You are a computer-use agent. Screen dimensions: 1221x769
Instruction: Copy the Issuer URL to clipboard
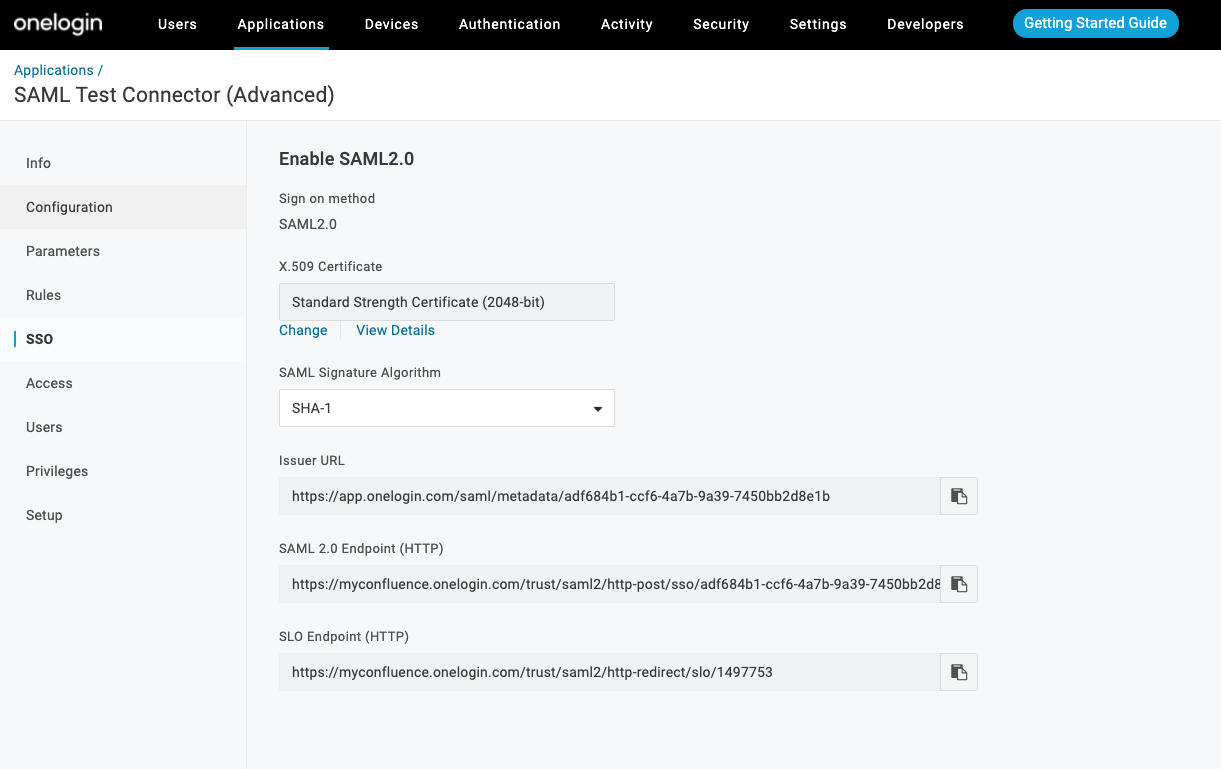[959, 496]
